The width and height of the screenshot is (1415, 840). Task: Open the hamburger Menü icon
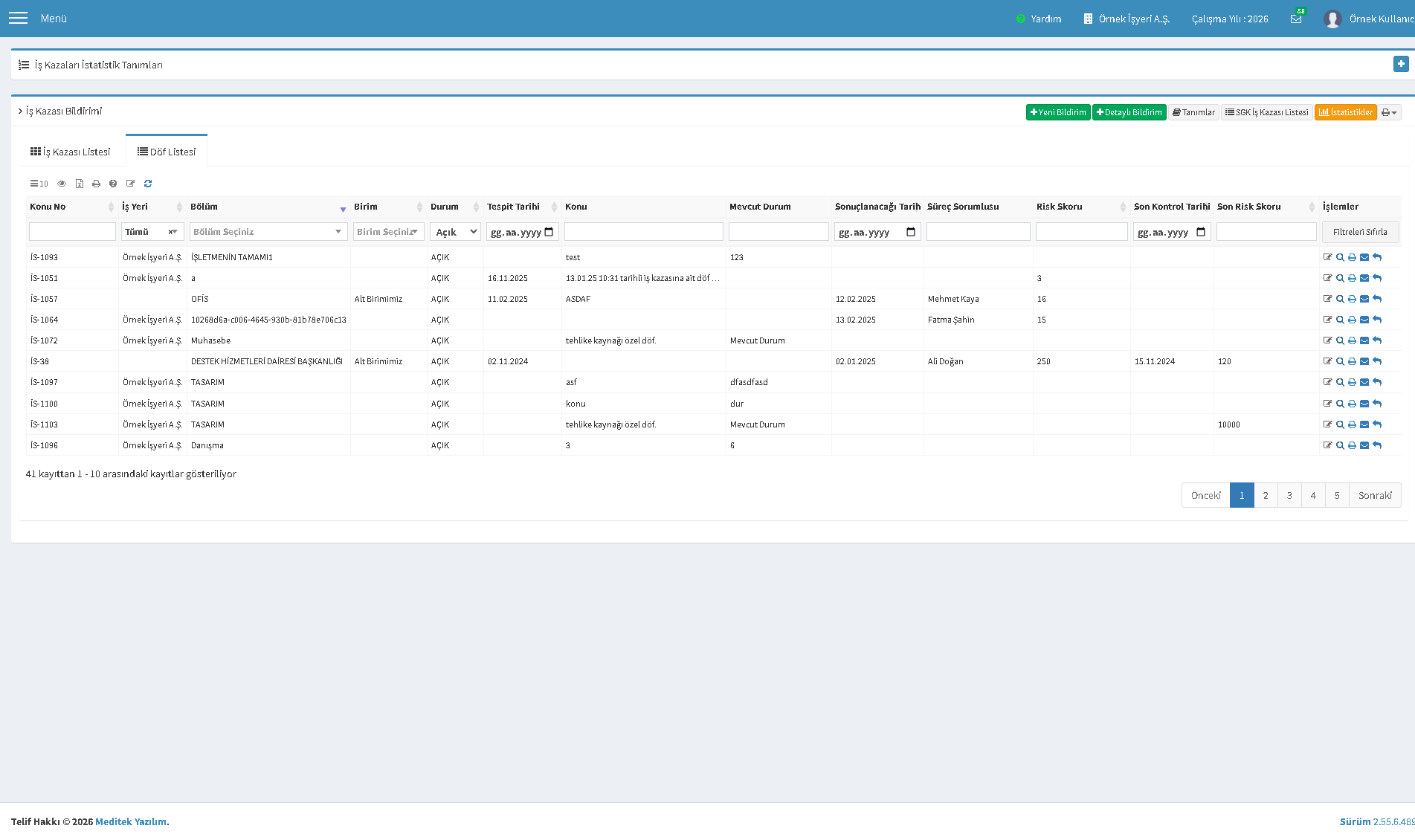(18, 18)
